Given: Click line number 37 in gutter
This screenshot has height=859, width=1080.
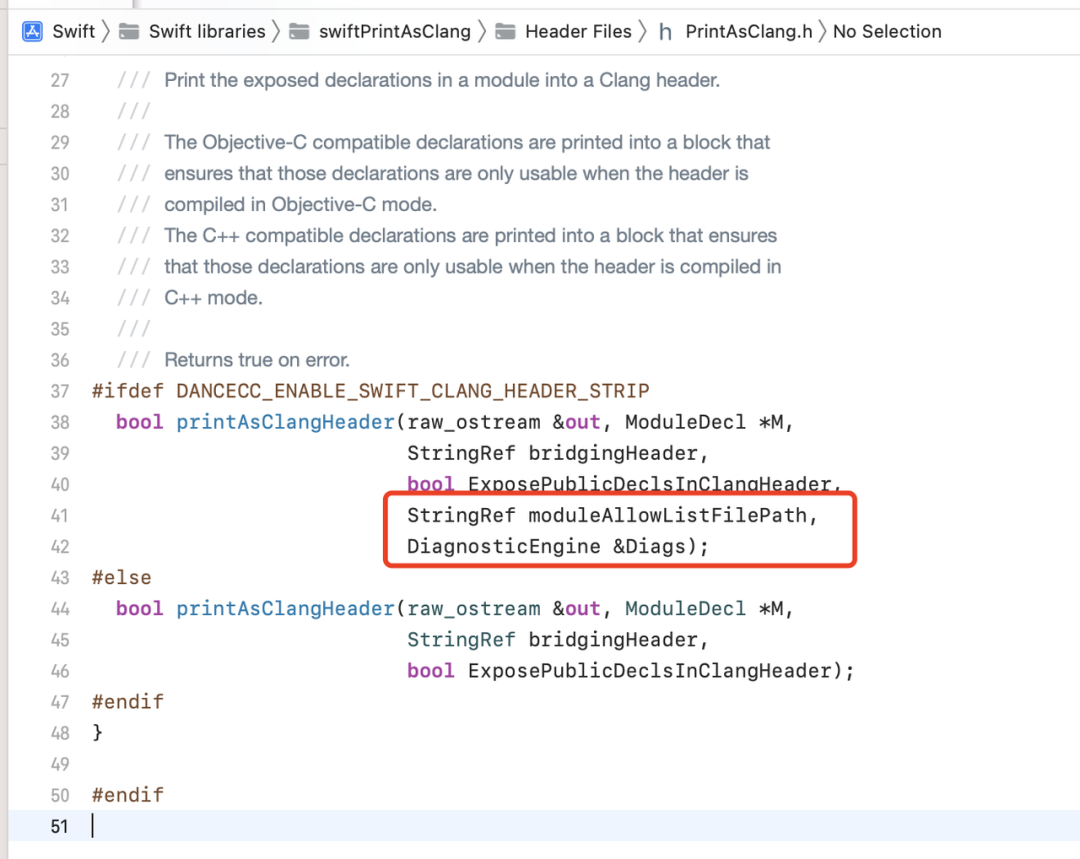Looking at the screenshot, I should click(60, 391).
